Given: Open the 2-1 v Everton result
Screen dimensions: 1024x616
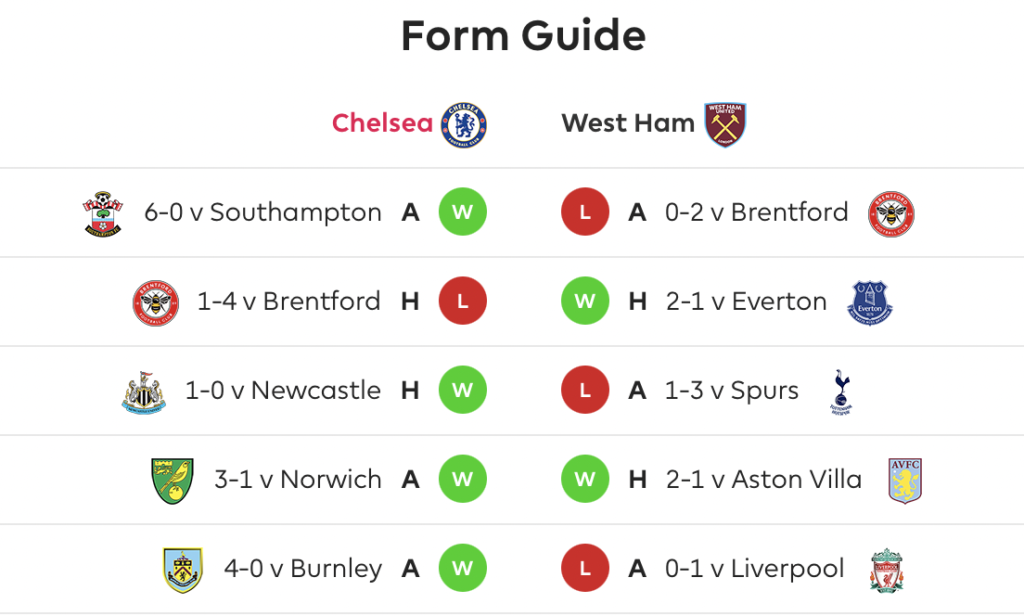Looking at the screenshot, I should (x=746, y=301).
